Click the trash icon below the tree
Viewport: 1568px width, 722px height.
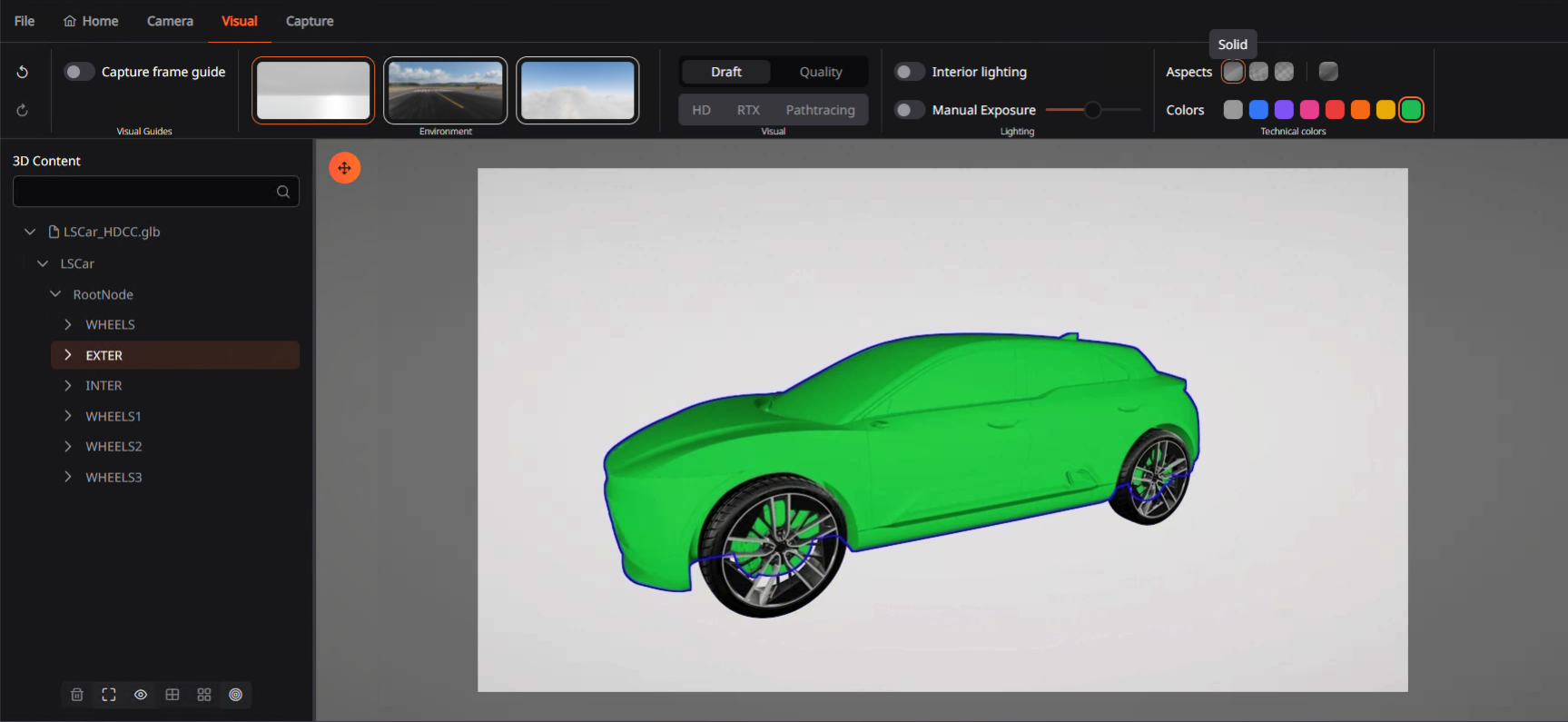77,695
